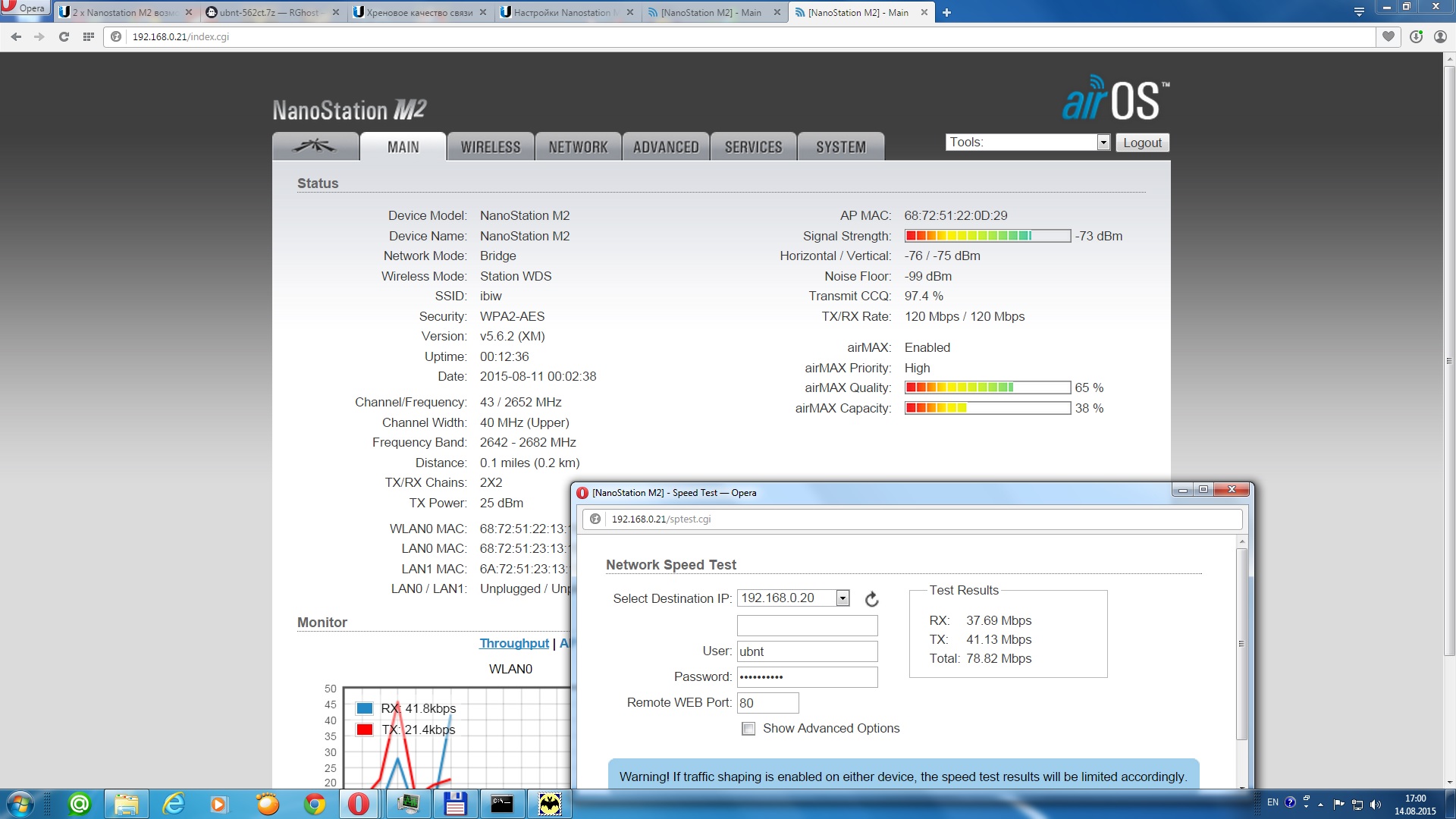Reload the current page
The width and height of the screenshot is (1456, 819).
[x=64, y=36]
